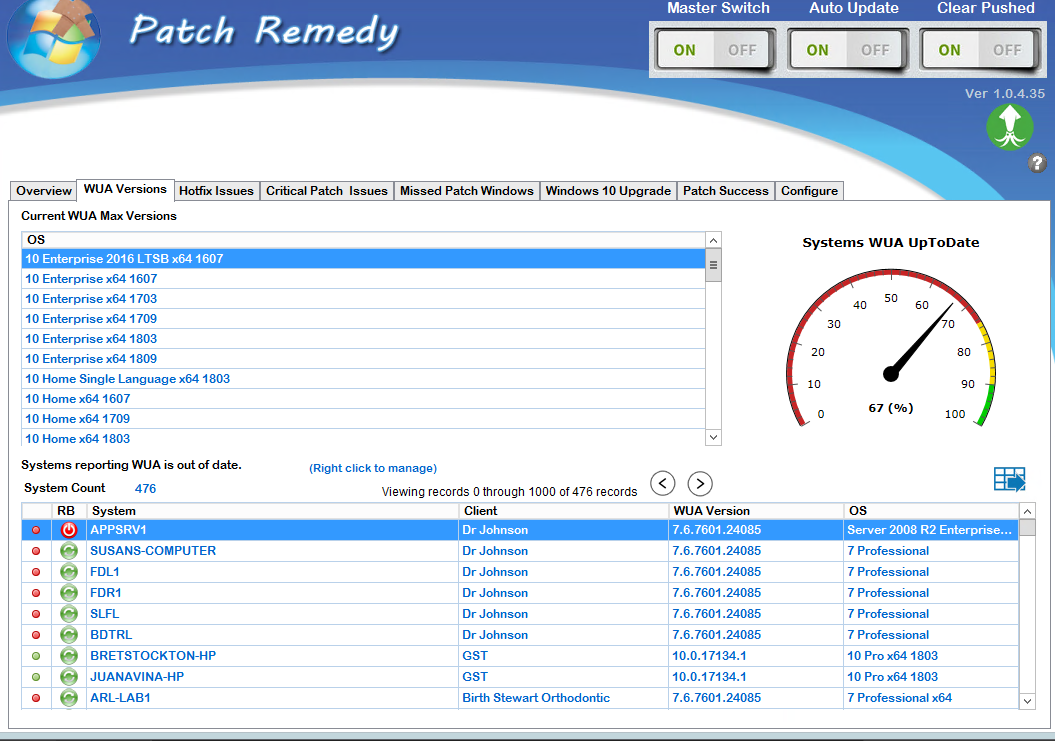Click the green squid update icon
This screenshot has height=741, width=1055.
click(x=1009, y=127)
